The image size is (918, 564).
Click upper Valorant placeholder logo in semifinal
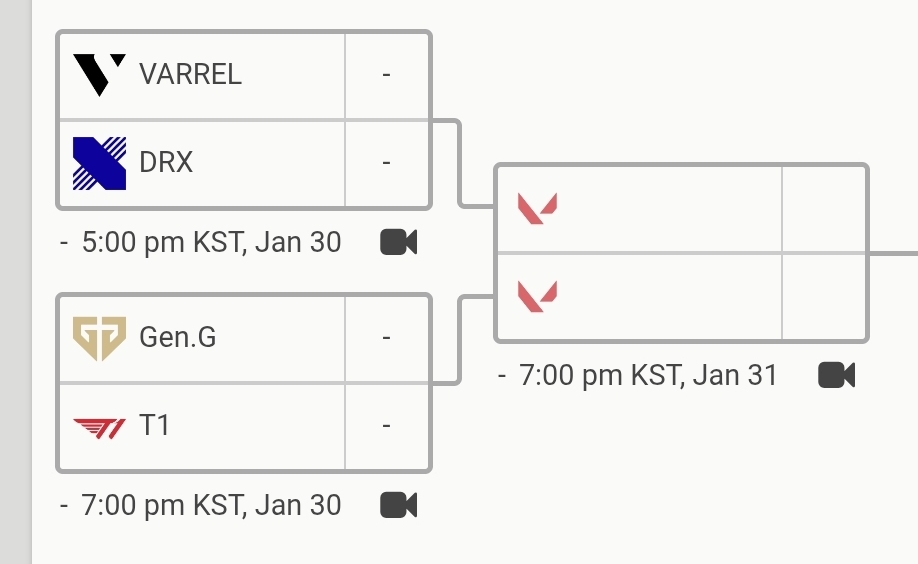click(x=537, y=209)
